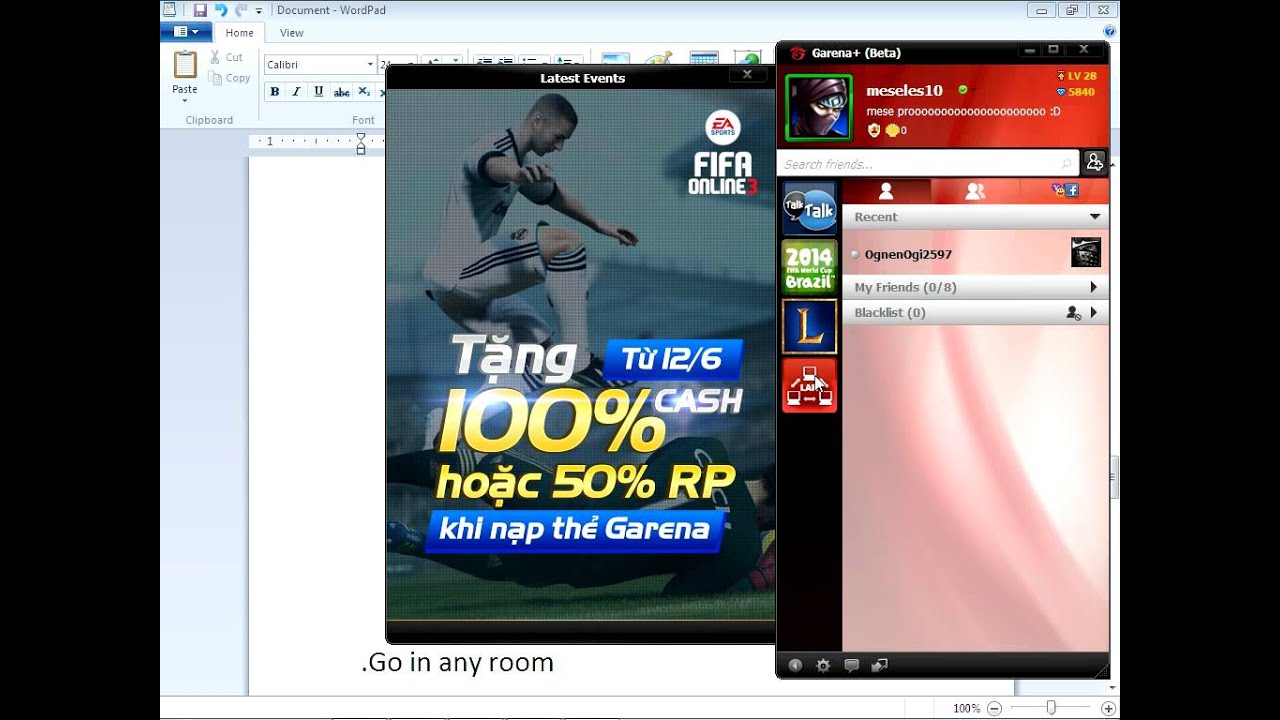The width and height of the screenshot is (1280, 720).
Task: Click the Garena flame logo in the title bar
Action: (797, 53)
